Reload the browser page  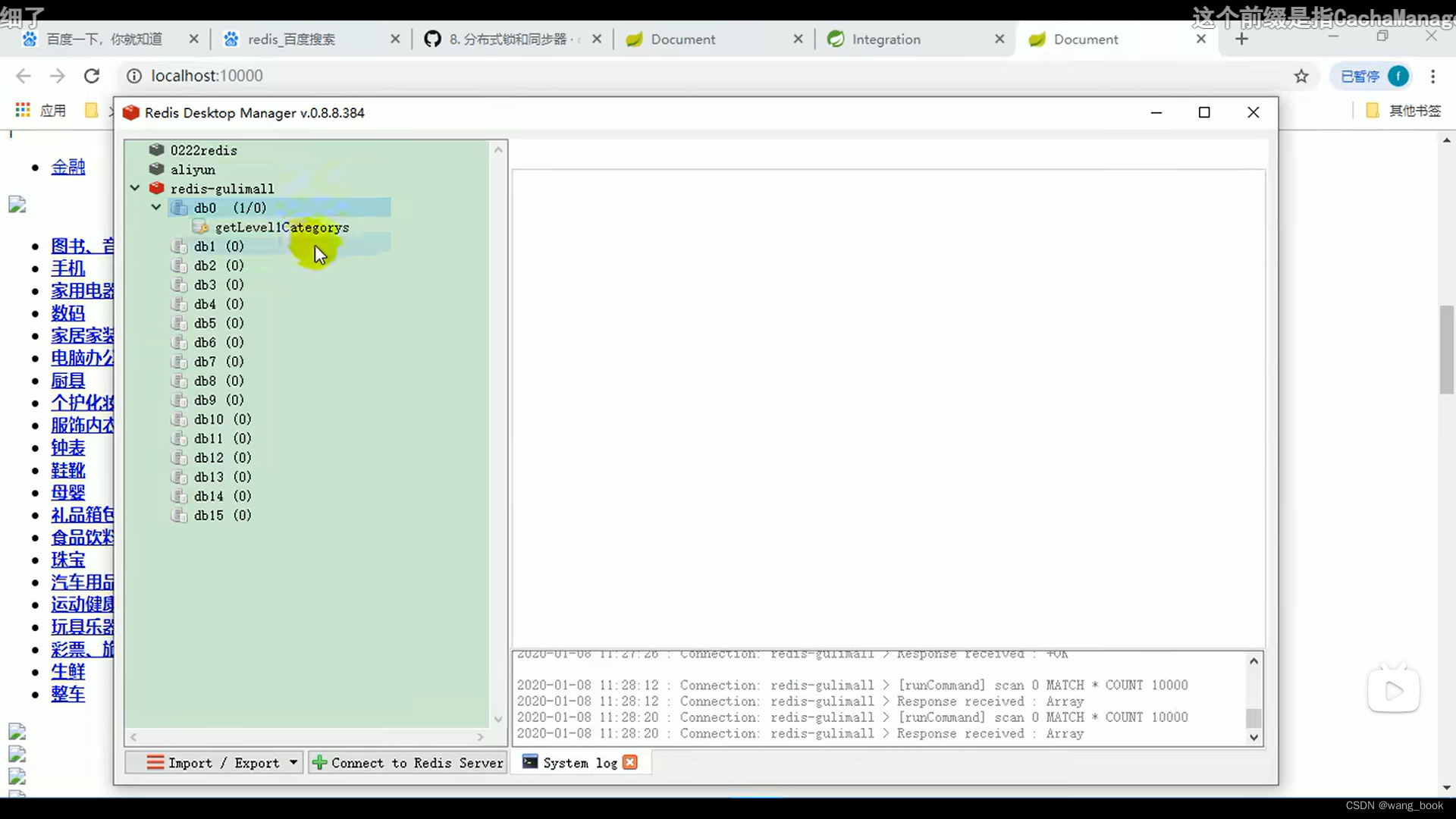(x=92, y=76)
